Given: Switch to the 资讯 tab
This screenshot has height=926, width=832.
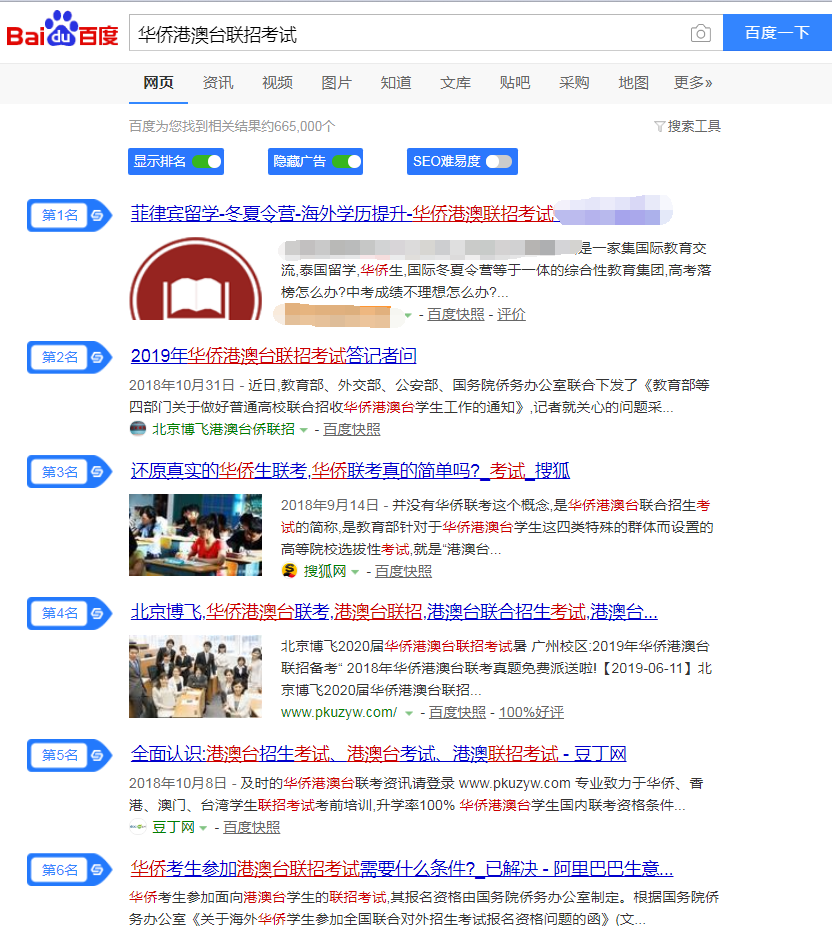Looking at the screenshot, I should pyautogui.click(x=218, y=83).
